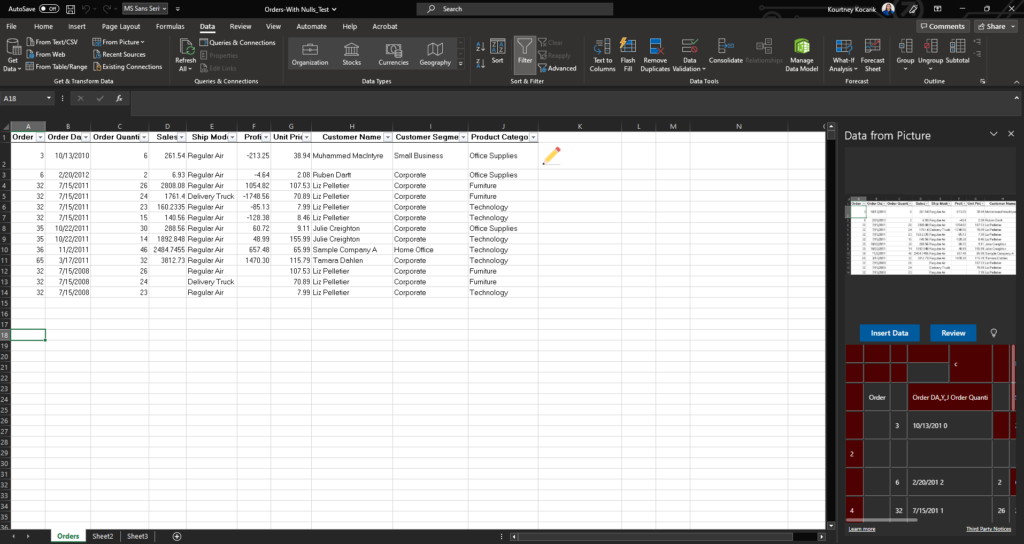Screen dimensions: 1024x544
Task: Click the pencil icon in row 2
Action: (x=551, y=156)
